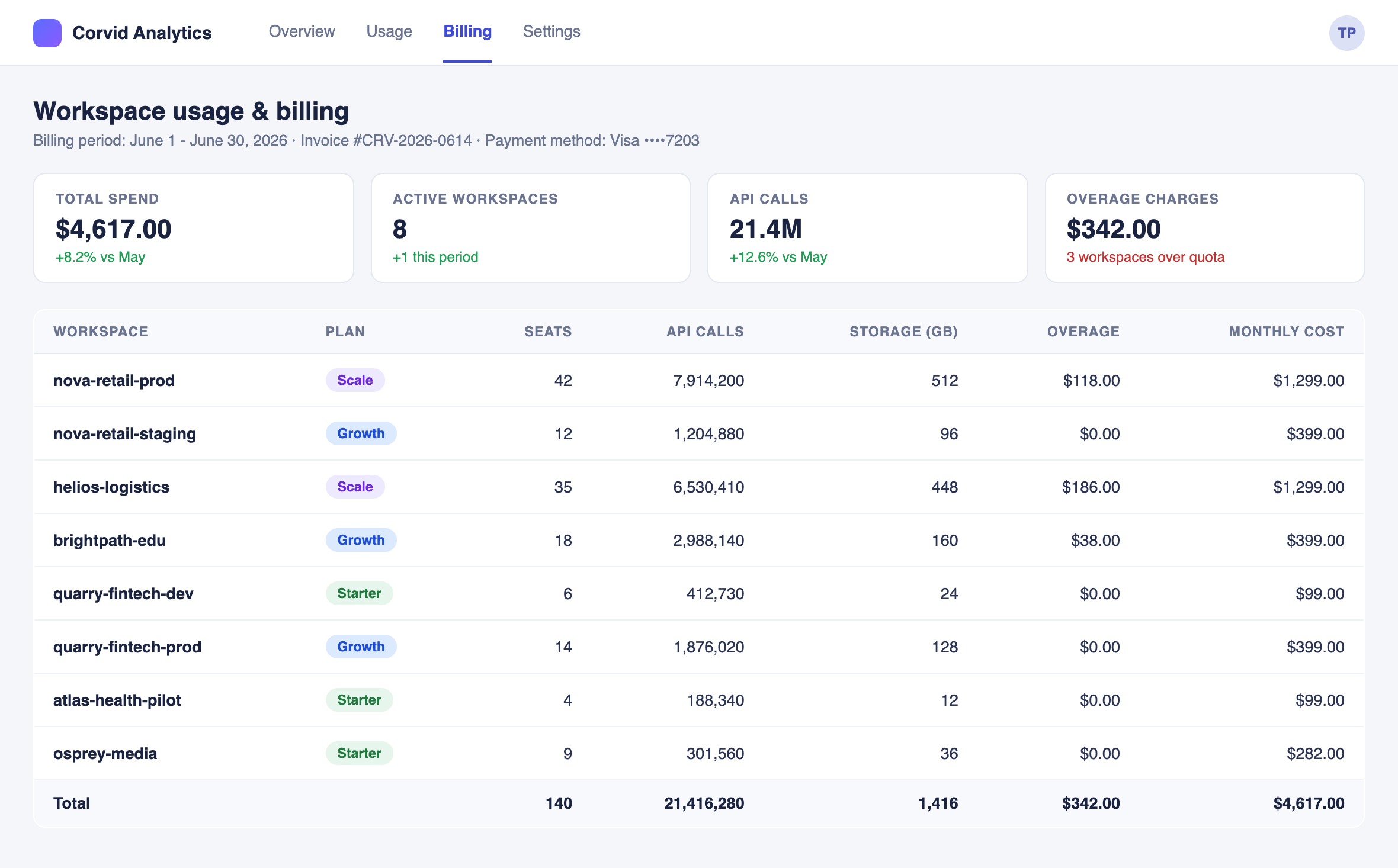The image size is (1398, 868).
Task: Open the osprey-media workspace
Action: click(105, 753)
